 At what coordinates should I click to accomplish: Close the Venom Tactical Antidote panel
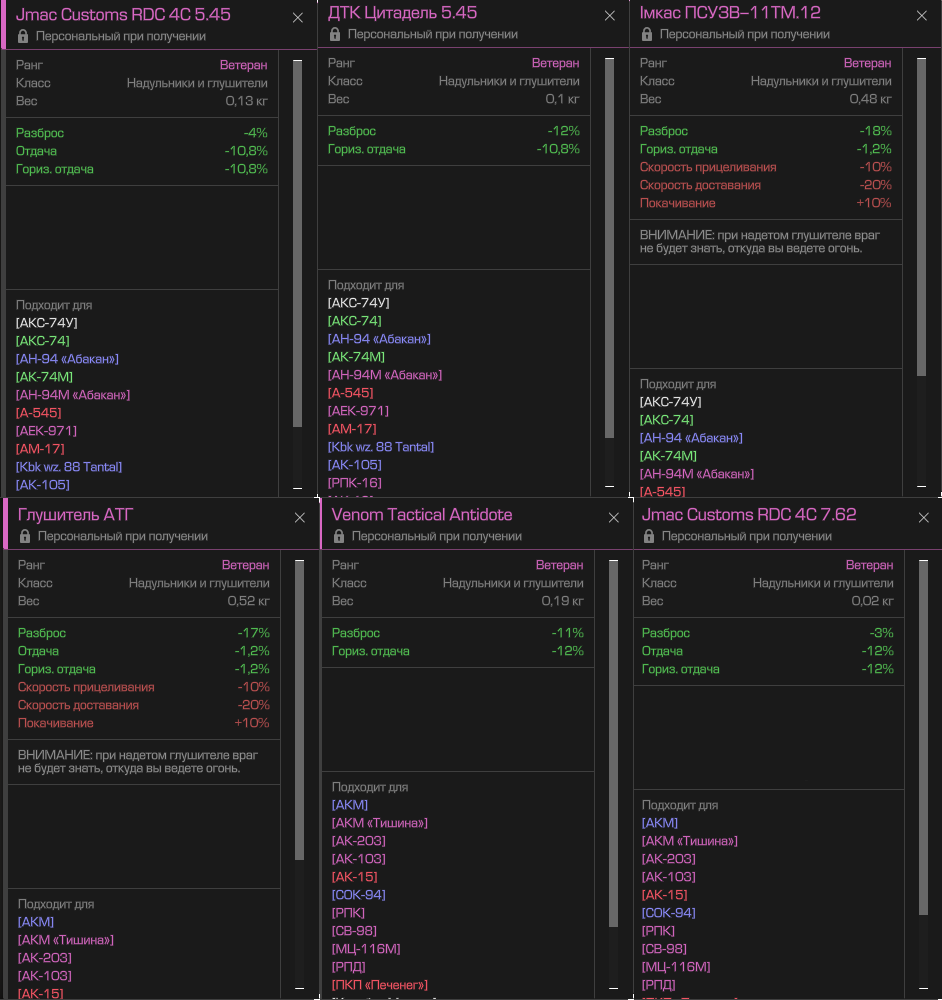(614, 518)
